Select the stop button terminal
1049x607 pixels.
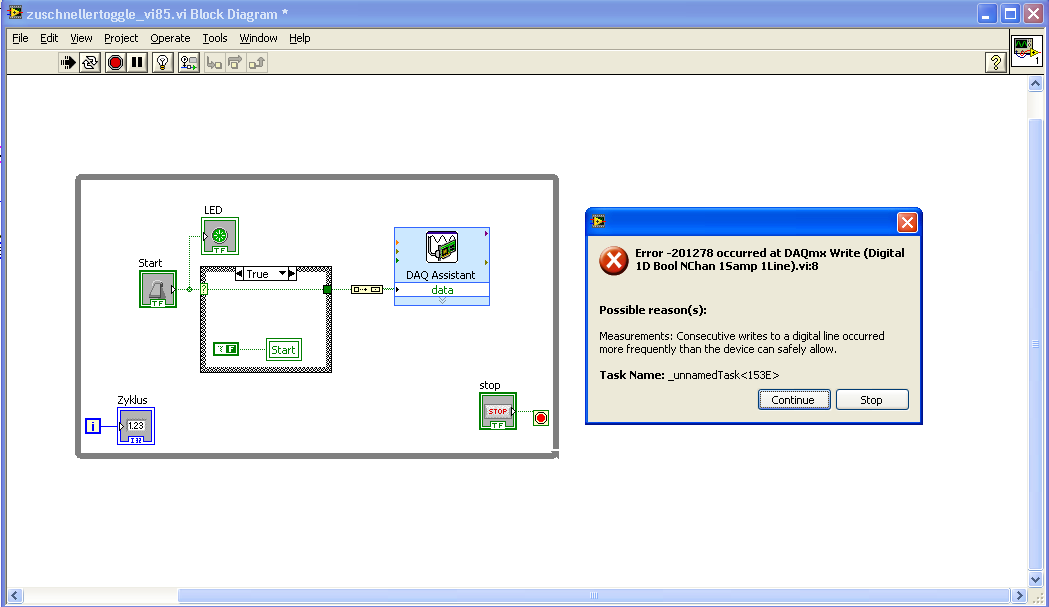[x=498, y=411]
